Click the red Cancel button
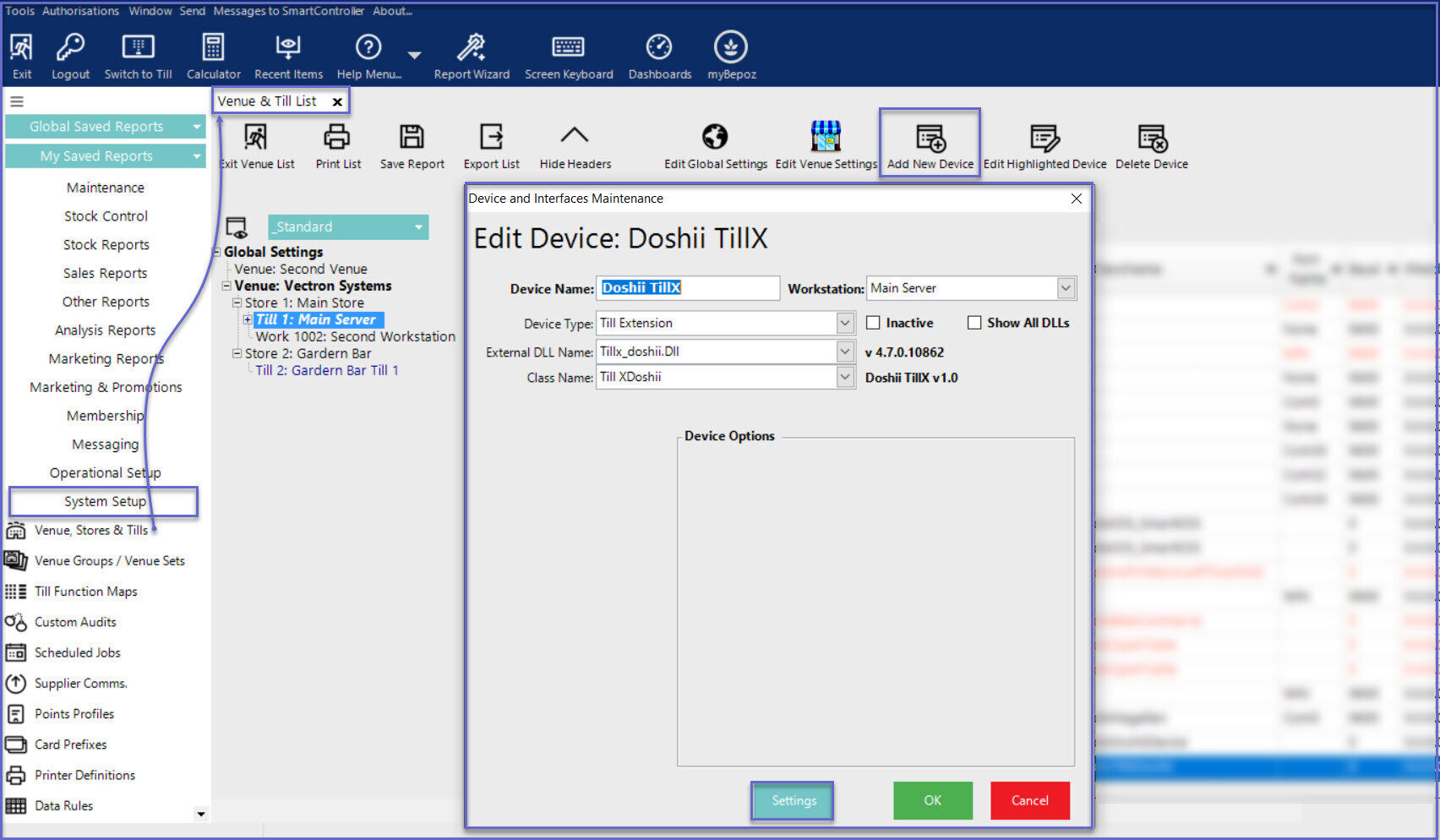The width and height of the screenshot is (1440, 840). [x=1029, y=800]
